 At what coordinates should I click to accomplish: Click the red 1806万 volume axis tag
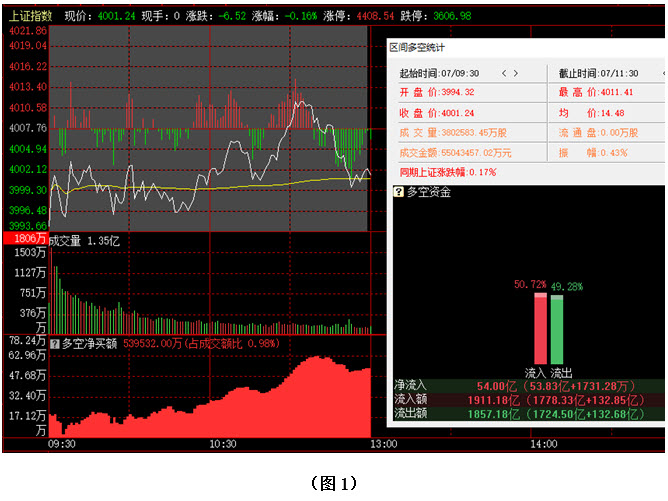[24, 239]
